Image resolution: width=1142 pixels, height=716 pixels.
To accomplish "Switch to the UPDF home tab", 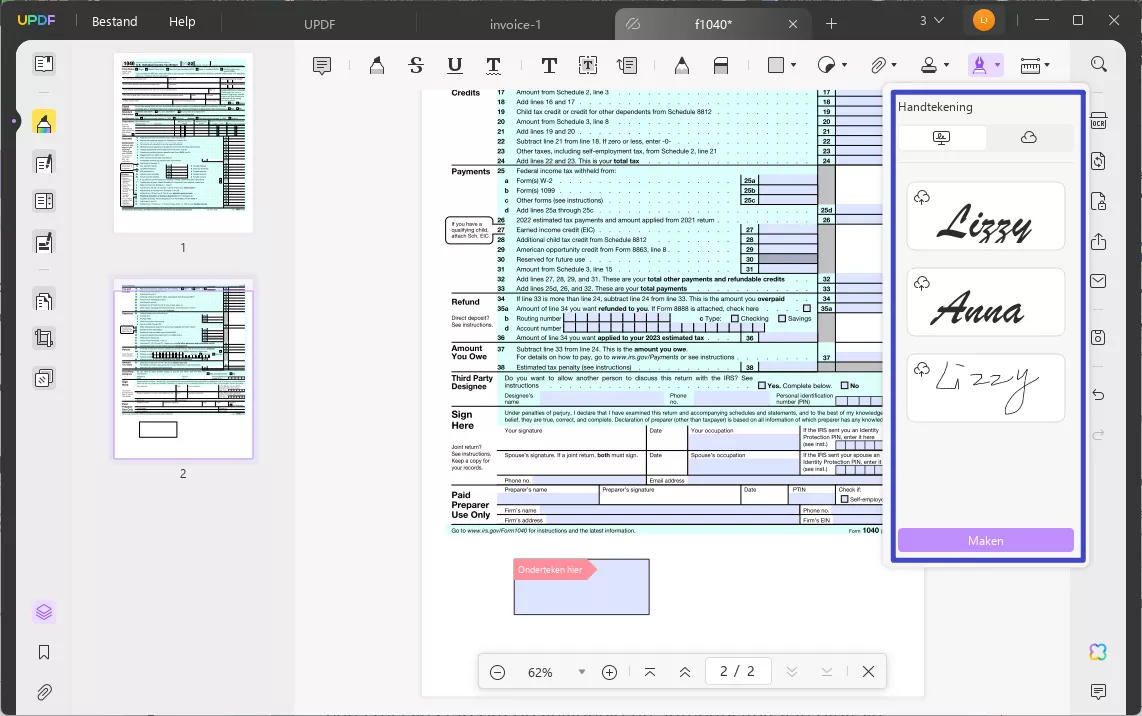I will 320,24.
